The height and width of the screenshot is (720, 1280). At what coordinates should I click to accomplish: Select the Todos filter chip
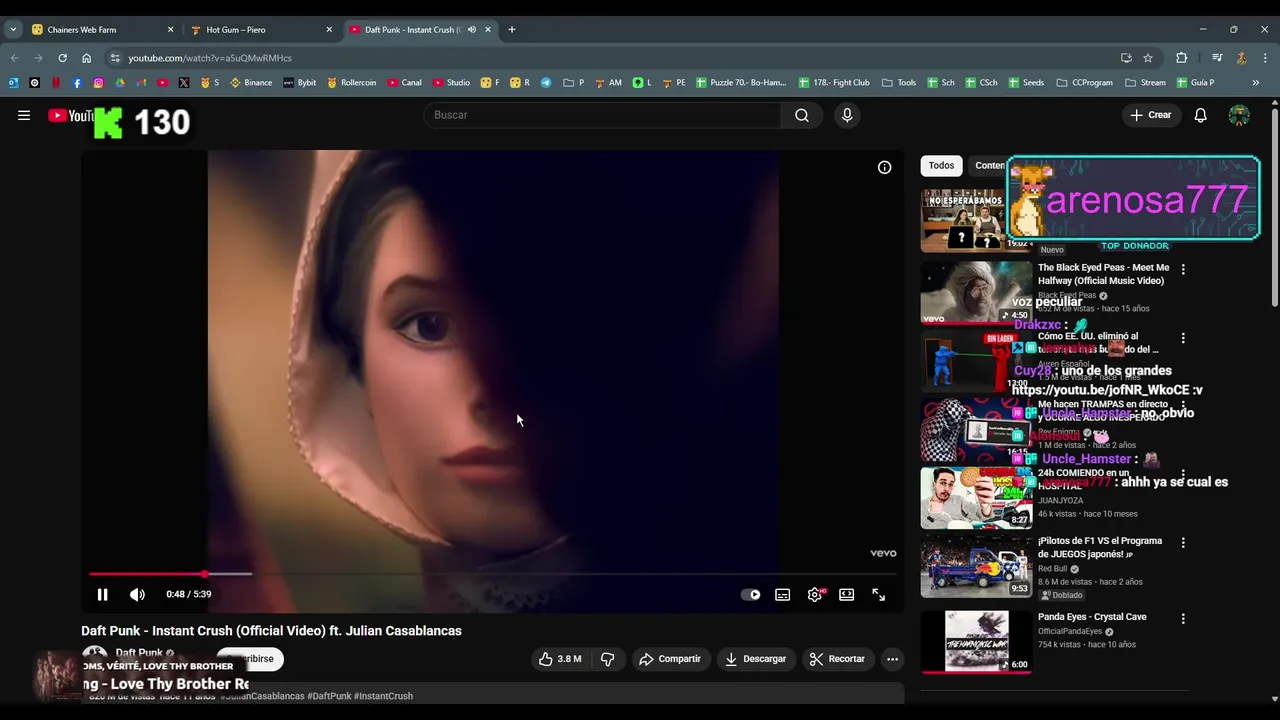point(941,166)
